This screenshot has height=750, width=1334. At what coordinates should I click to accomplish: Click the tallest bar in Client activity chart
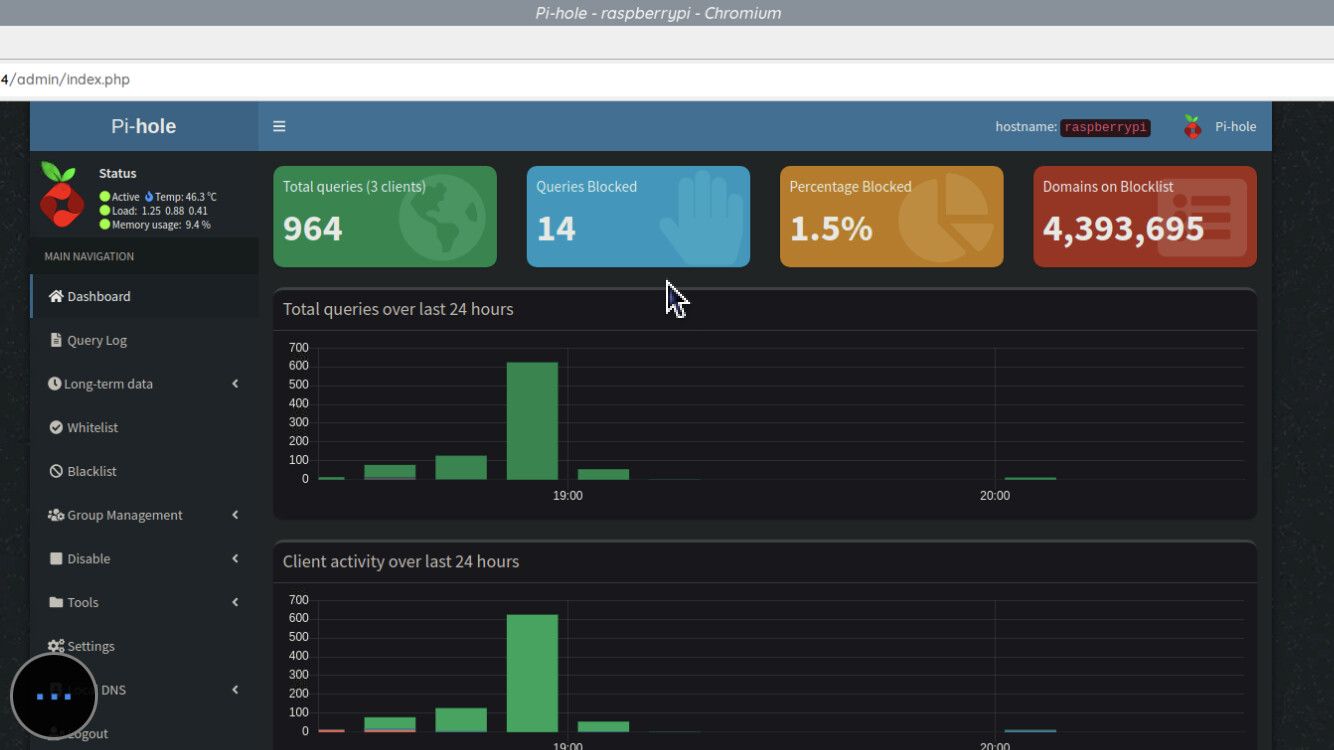(x=532, y=673)
